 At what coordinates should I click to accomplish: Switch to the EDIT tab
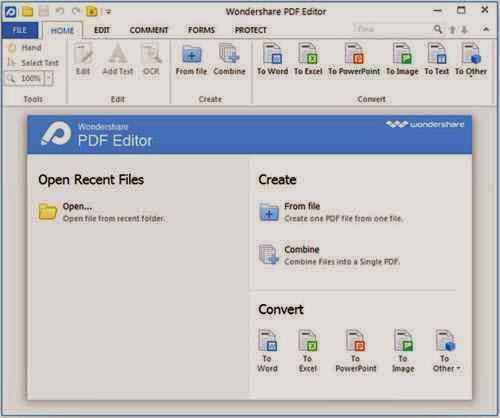(102, 30)
